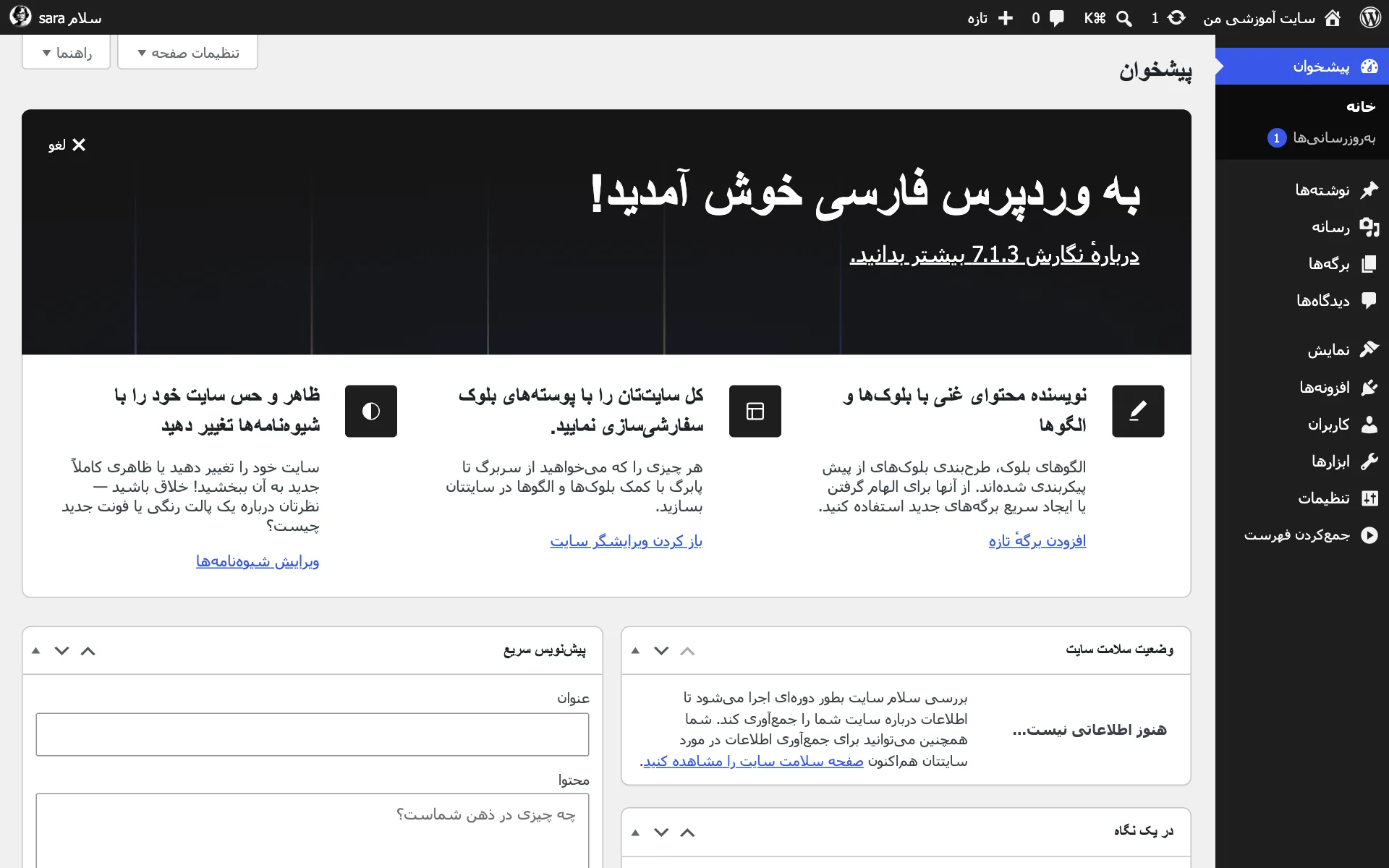Click باز کردن ویرایشگر سایت link
The width and height of the screenshot is (1389, 868).
click(626, 540)
